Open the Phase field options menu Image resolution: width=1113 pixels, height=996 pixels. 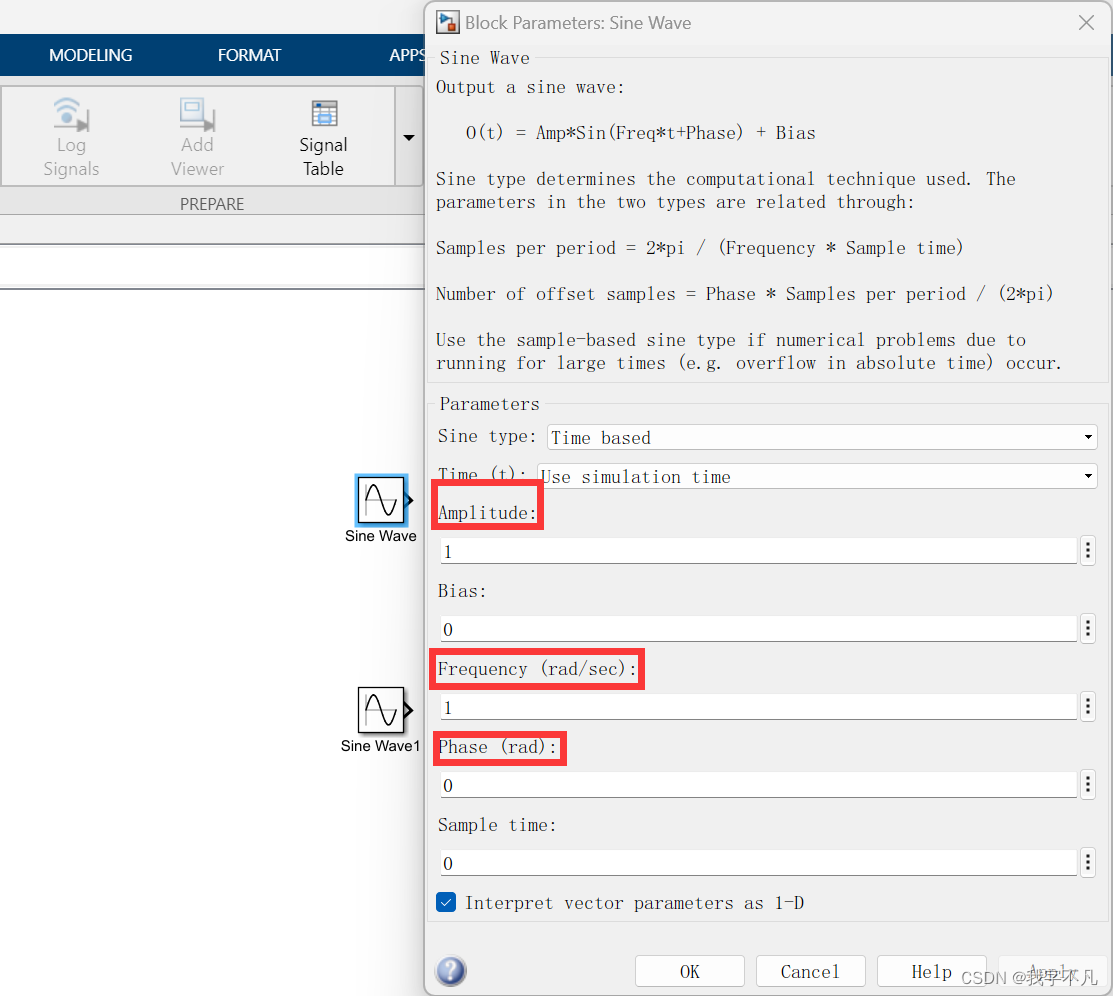point(1087,785)
